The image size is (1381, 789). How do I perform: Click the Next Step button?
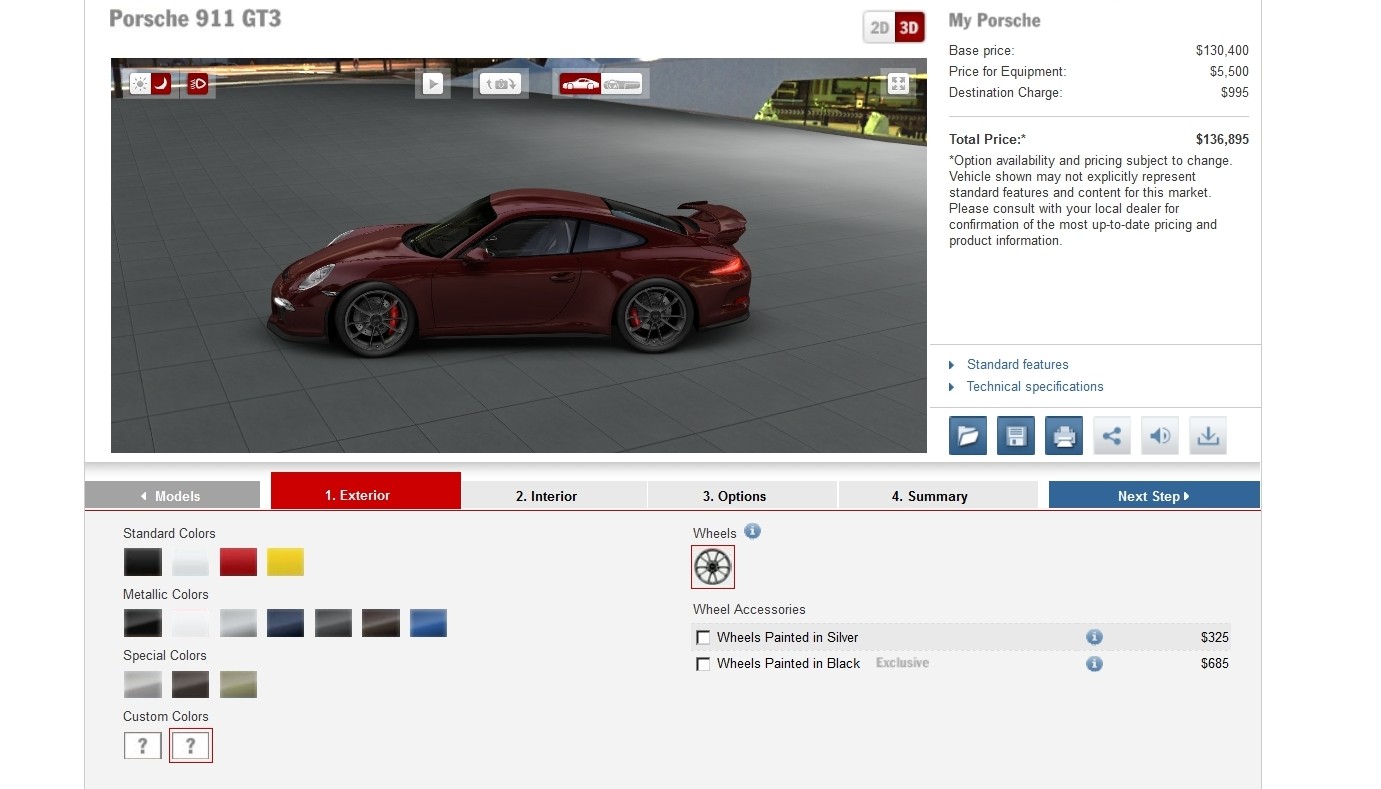[1154, 496]
